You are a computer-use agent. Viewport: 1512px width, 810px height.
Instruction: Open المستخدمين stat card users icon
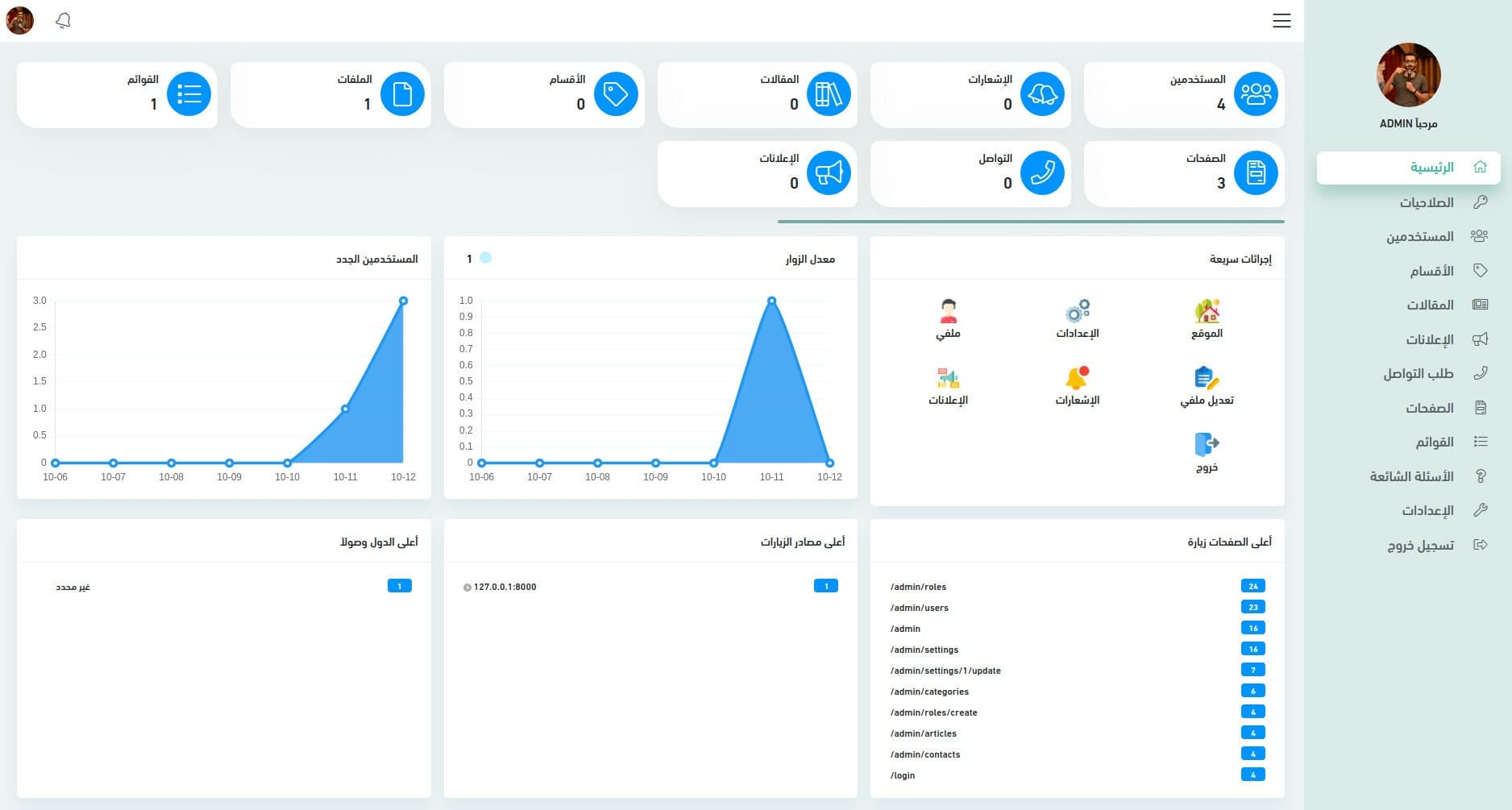[x=1256, y=94]
